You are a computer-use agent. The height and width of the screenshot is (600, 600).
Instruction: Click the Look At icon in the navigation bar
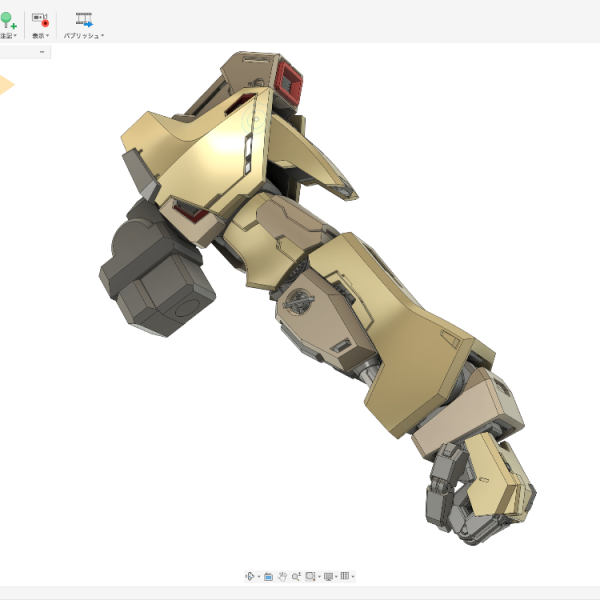tap(268, 576)
